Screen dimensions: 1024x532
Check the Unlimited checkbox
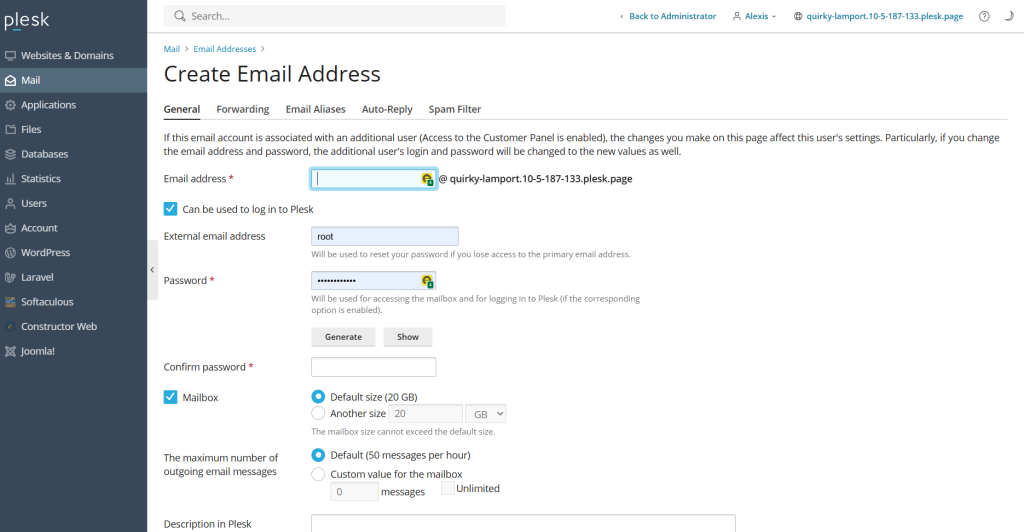pos(448,488)
